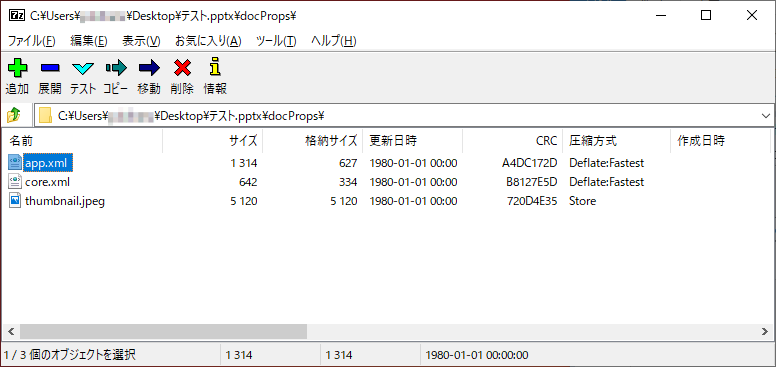Open the お気に入り(A) menu

pos(208,41)
